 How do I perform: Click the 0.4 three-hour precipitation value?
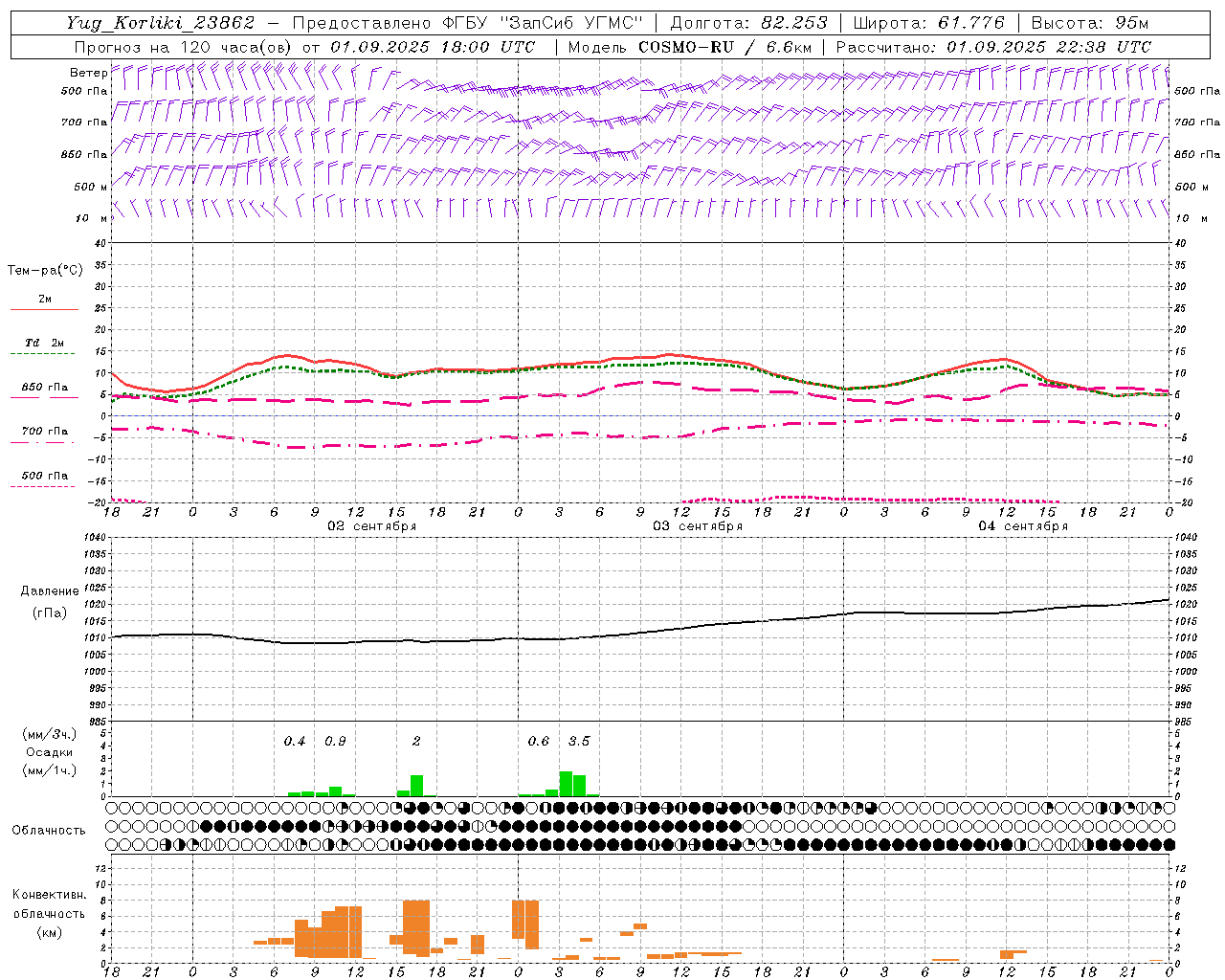pos(295,742)
